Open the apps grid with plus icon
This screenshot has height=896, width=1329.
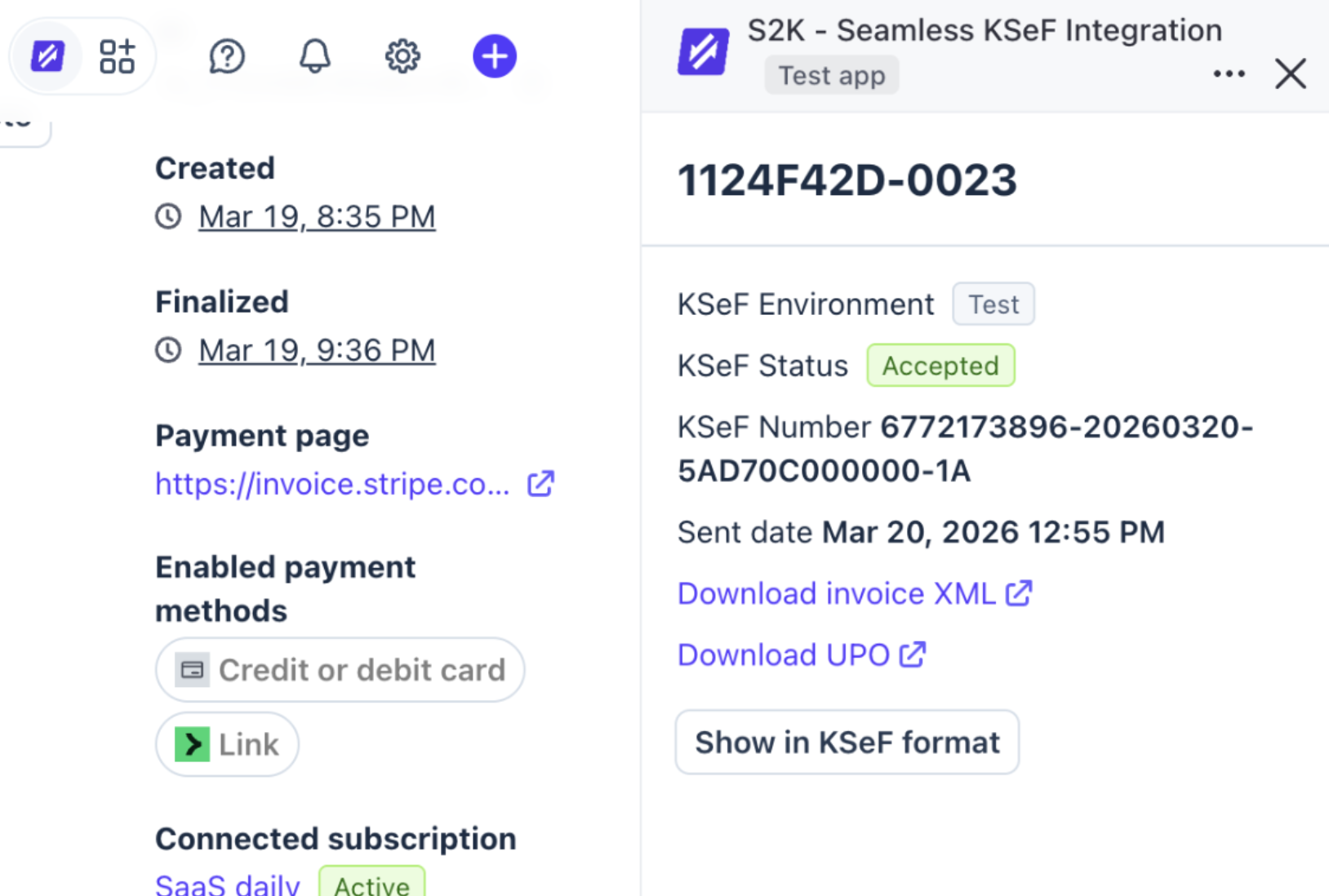click(x=117, y=56)
